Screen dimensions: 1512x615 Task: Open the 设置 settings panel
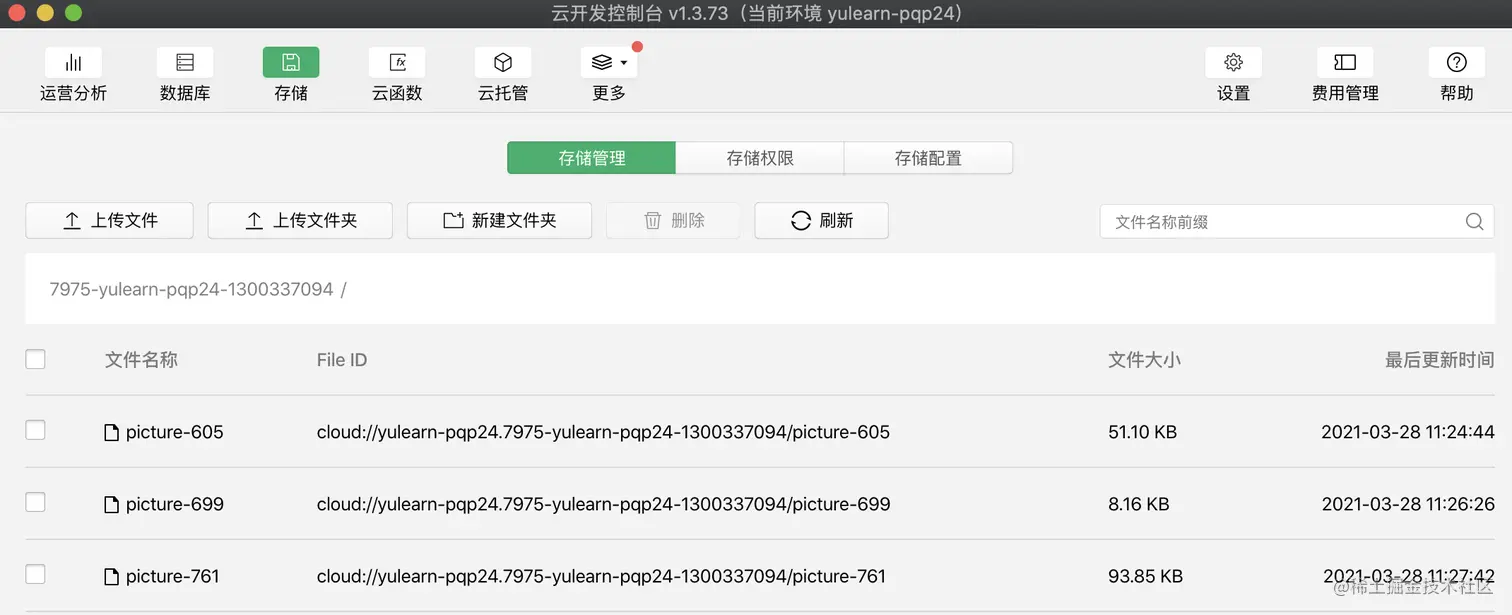click(x=1233, y=73)
